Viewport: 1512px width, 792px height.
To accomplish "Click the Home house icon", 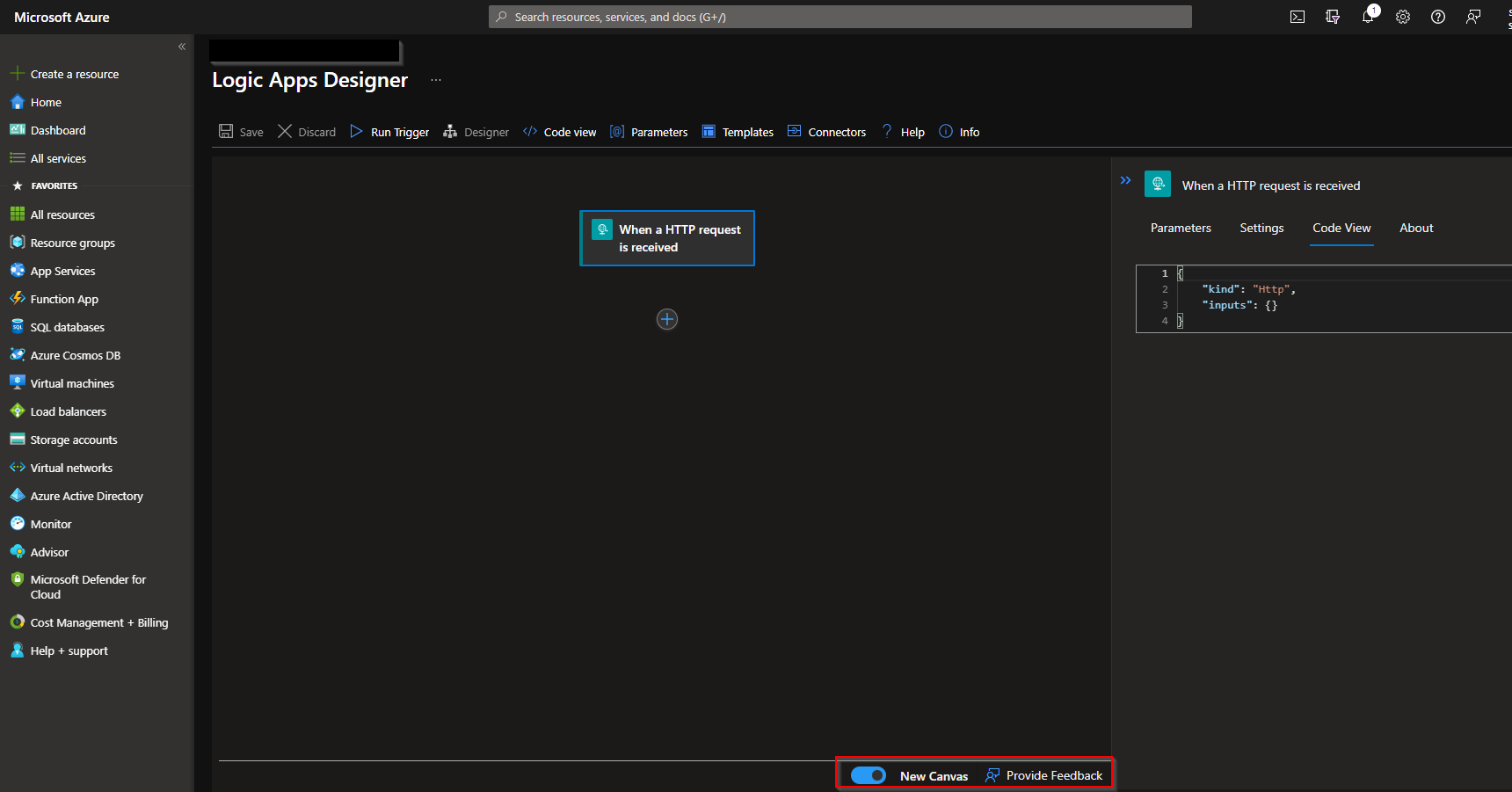I will pos(17,102).
